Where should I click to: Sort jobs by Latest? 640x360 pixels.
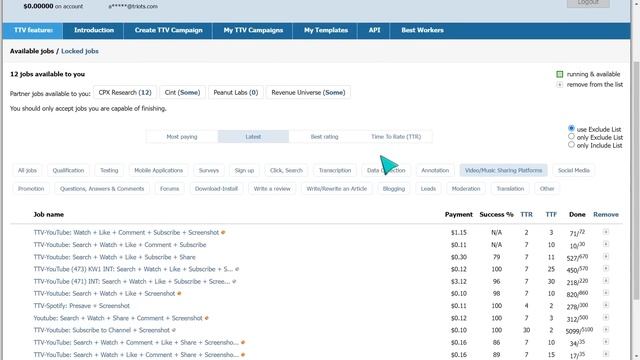[x=253, y=137]
